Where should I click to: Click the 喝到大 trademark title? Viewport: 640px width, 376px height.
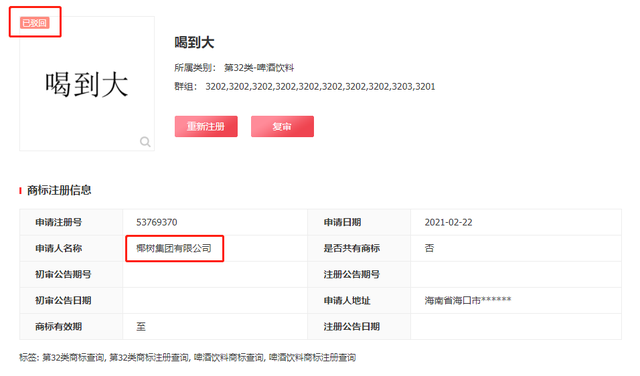point(194,42)
